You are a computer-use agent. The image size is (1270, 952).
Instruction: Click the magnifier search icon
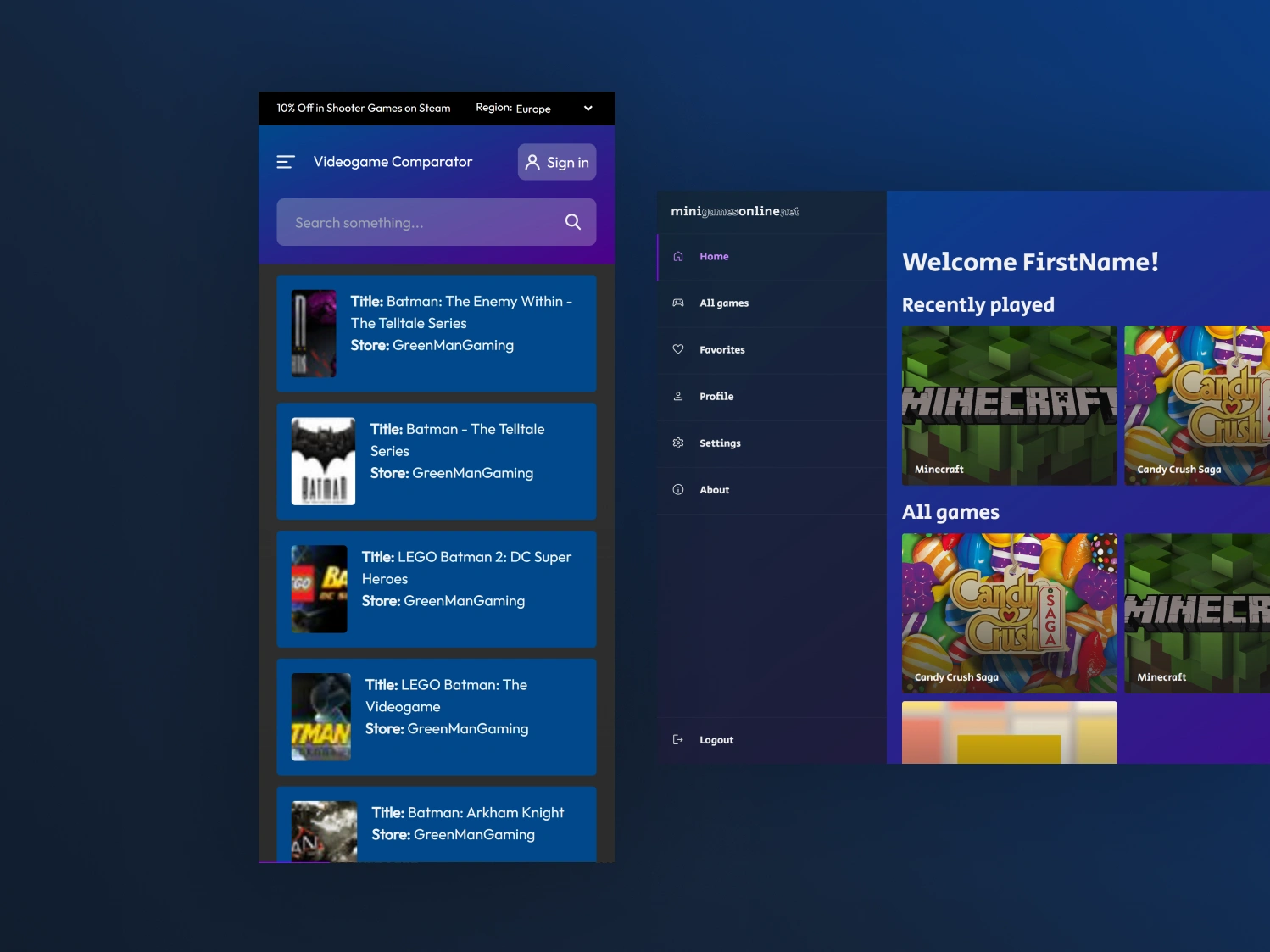(573, 222)
